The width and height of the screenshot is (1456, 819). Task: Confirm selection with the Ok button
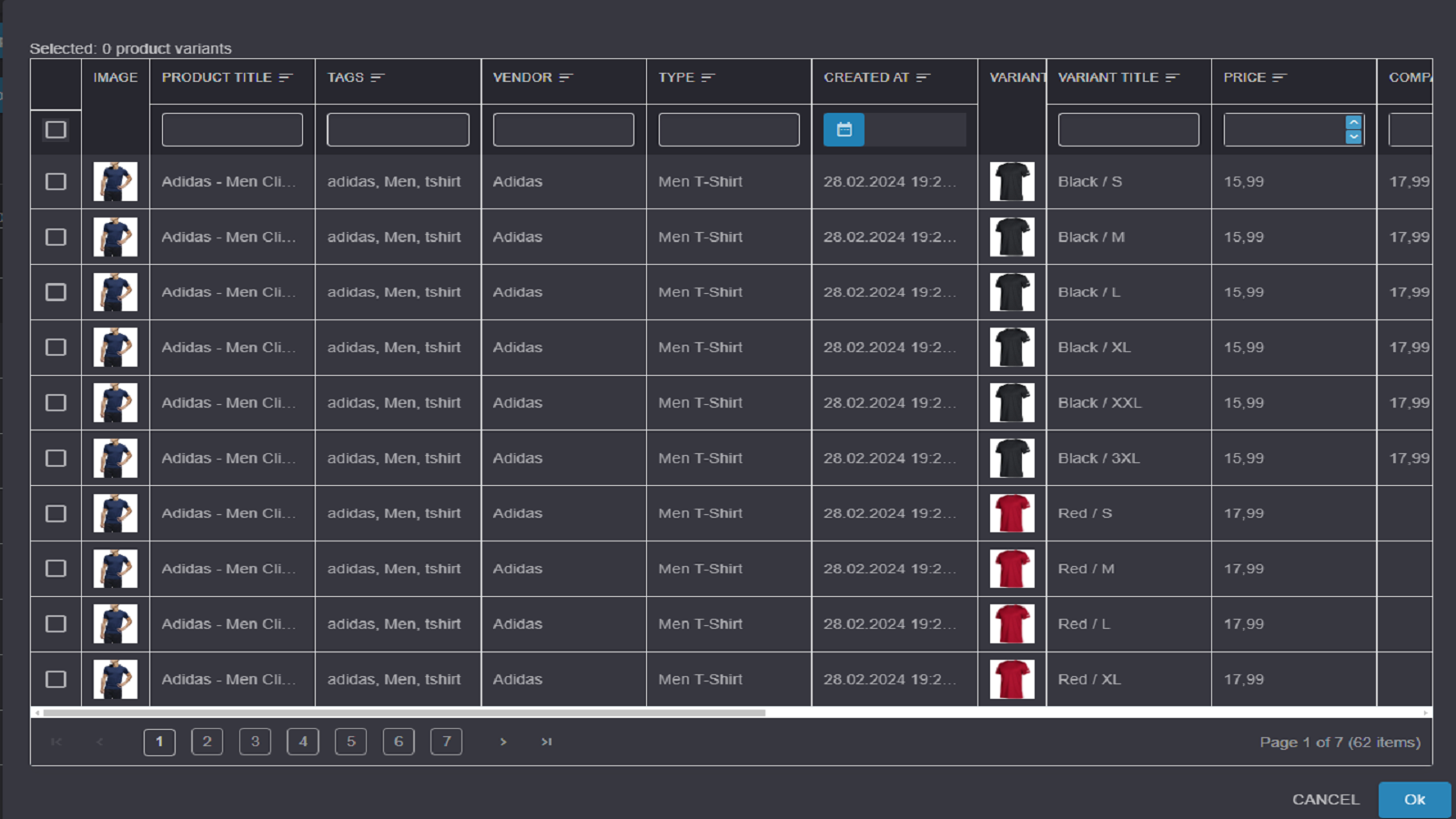tap(1414, 799)
